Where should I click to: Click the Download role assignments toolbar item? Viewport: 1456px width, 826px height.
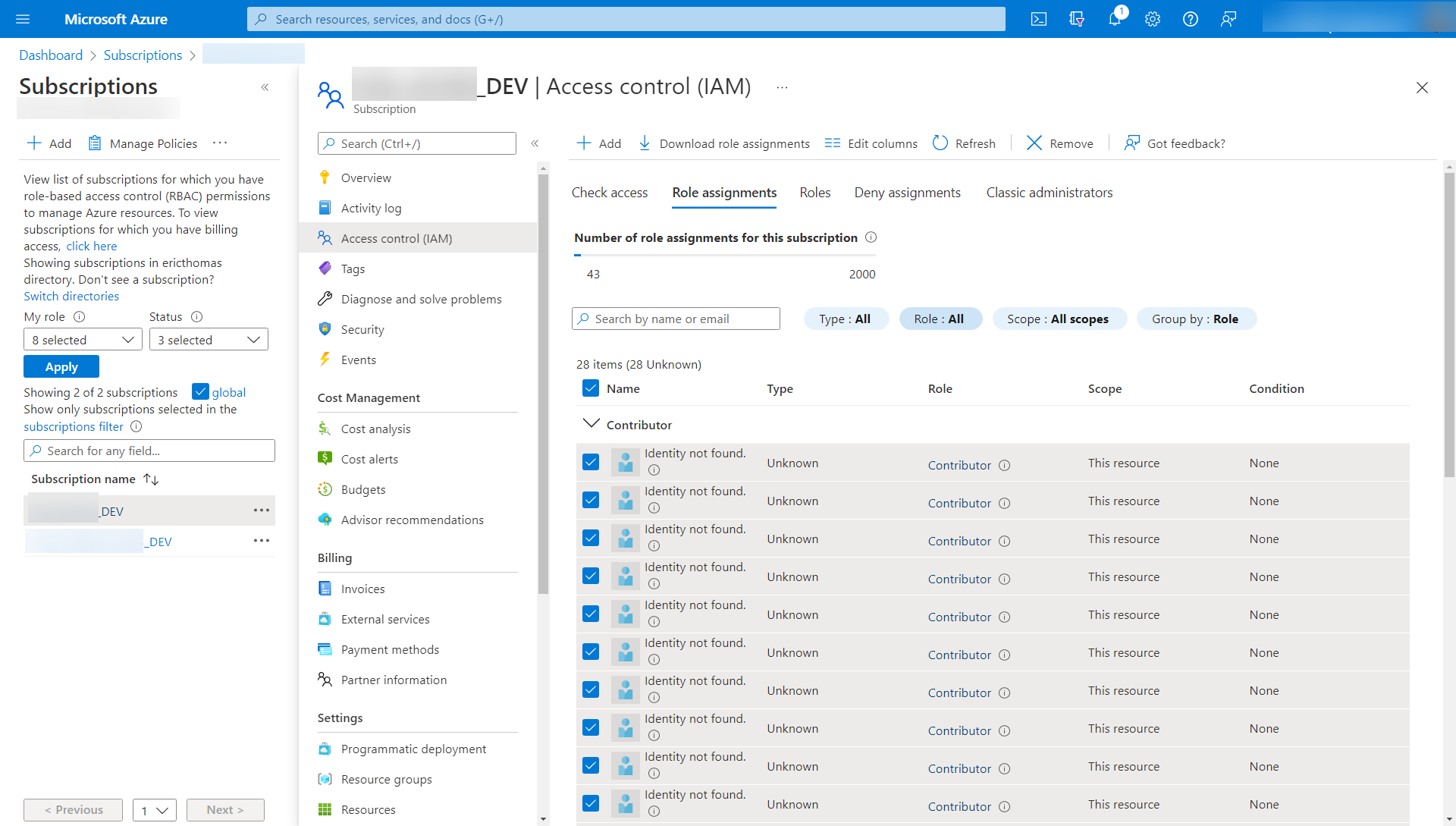pyautogui.click(x=723, y=143)
